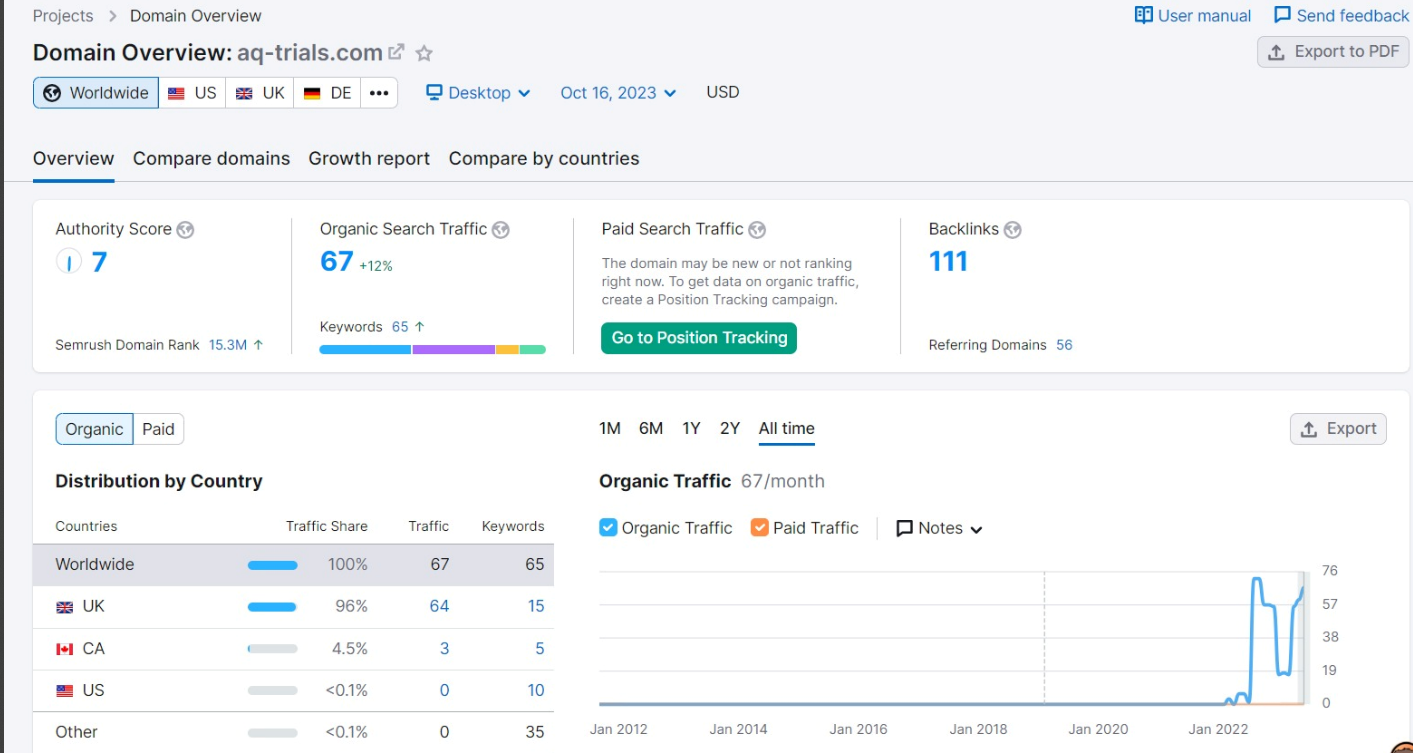
Task: Select the Worldwide row in country table
Action: pyautogui.click(x=293, y=565)
